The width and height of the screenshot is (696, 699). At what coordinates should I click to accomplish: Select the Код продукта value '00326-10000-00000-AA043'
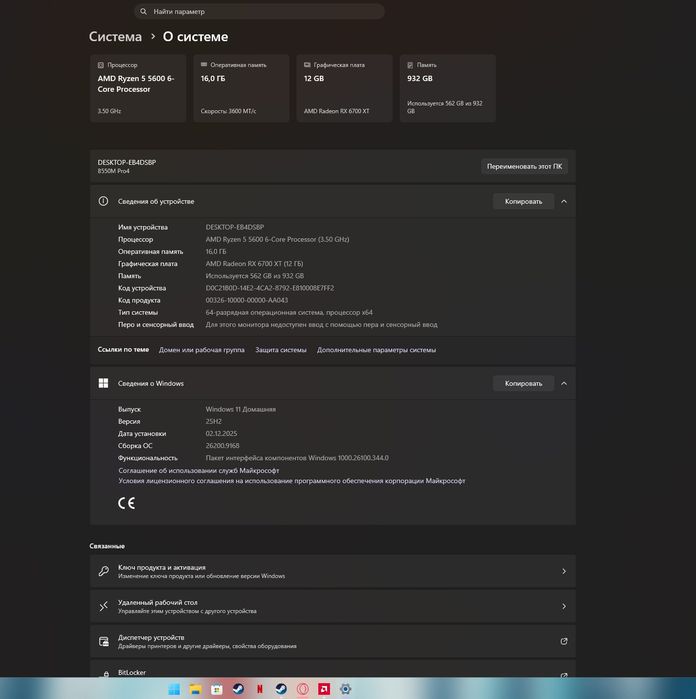click(x=247, y=300)
